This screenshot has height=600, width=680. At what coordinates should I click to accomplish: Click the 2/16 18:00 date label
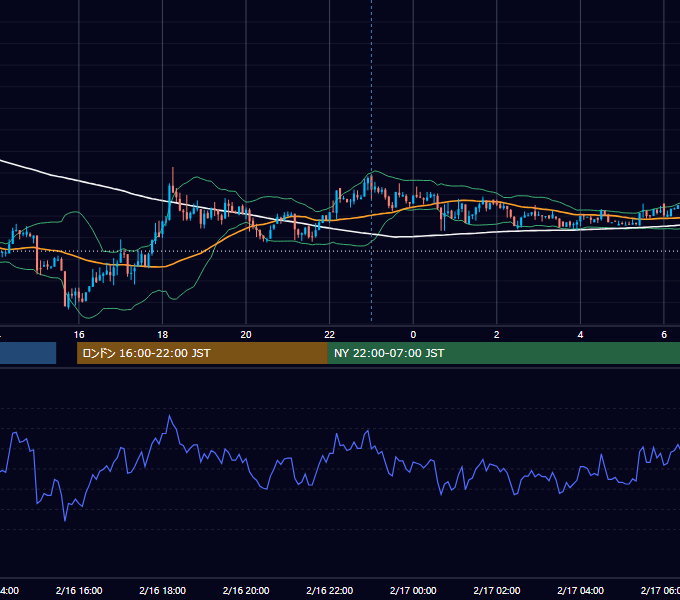click(x=162, y=590)
